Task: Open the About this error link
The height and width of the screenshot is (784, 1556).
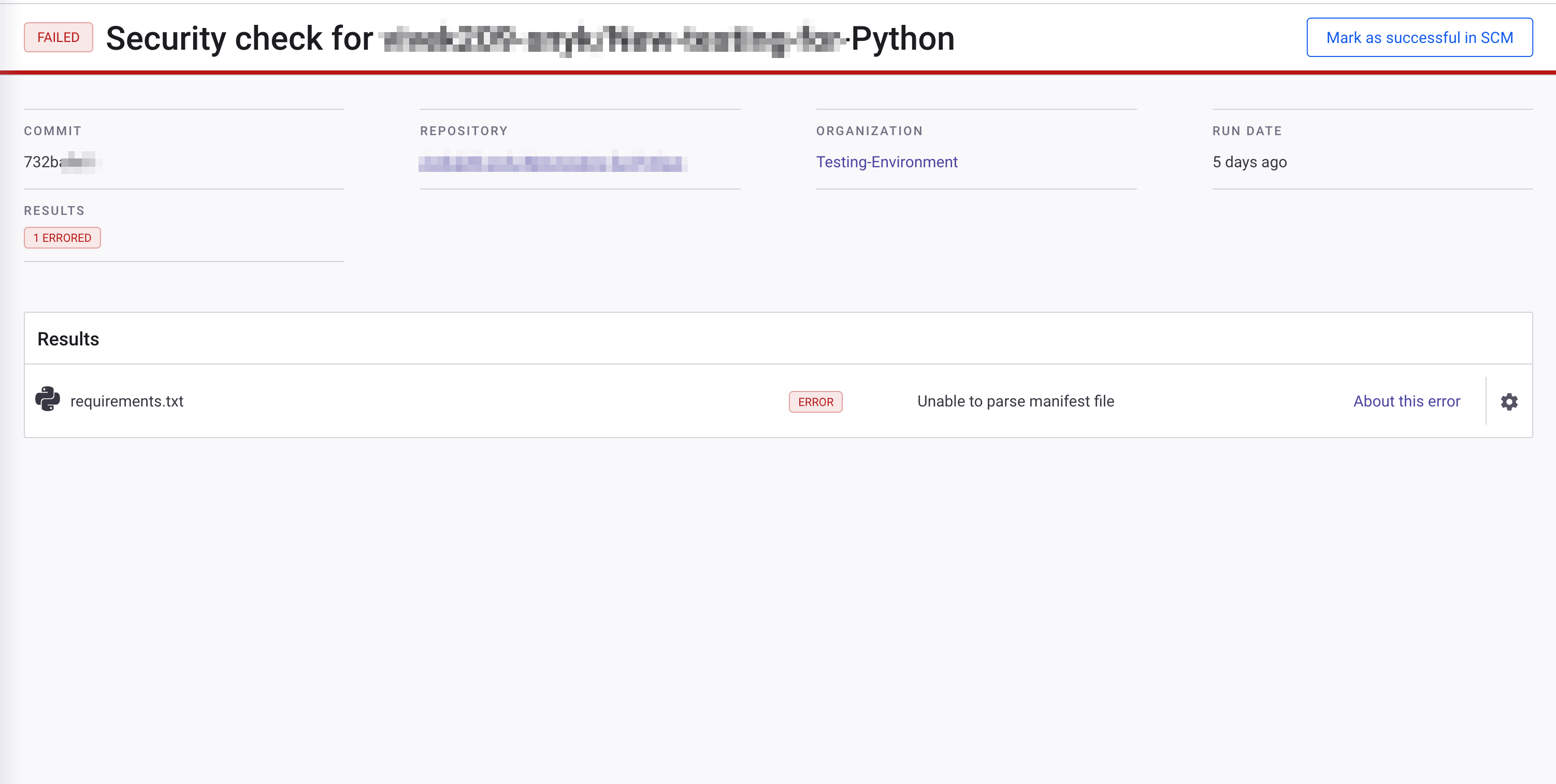Action: click(x=1406, y=401)
